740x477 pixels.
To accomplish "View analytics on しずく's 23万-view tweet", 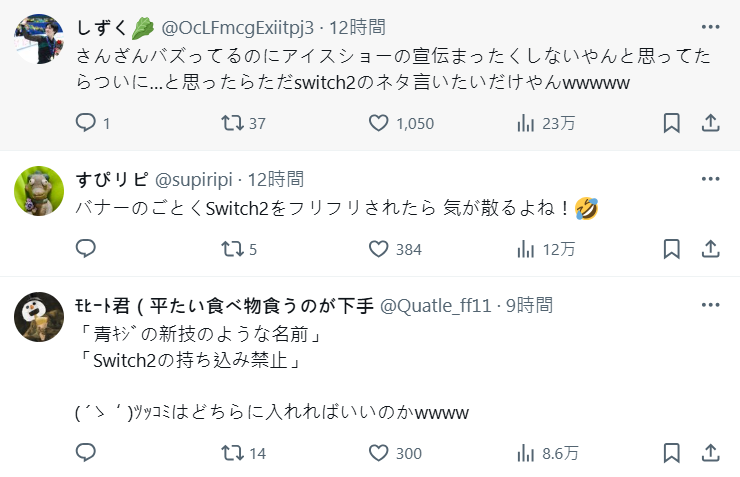I will point(526,123).
